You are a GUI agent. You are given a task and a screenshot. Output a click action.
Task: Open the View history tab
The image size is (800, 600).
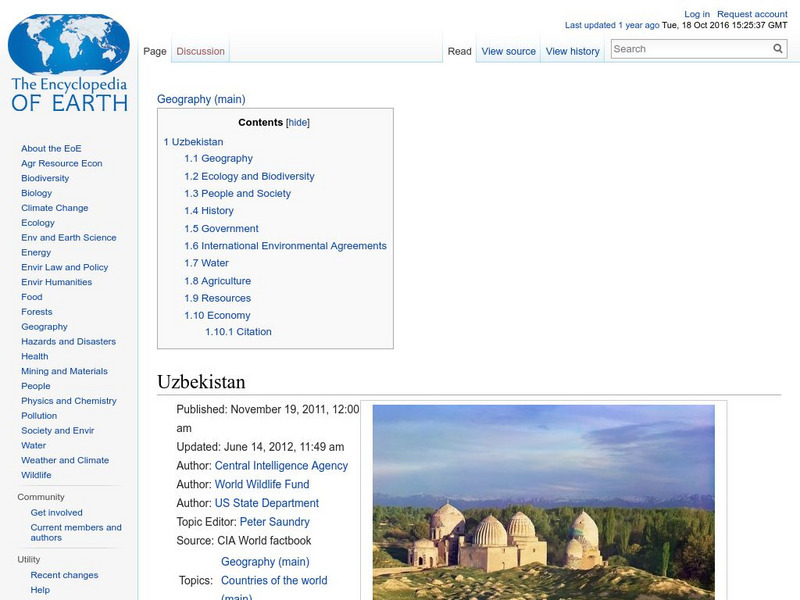coord(573,50)
